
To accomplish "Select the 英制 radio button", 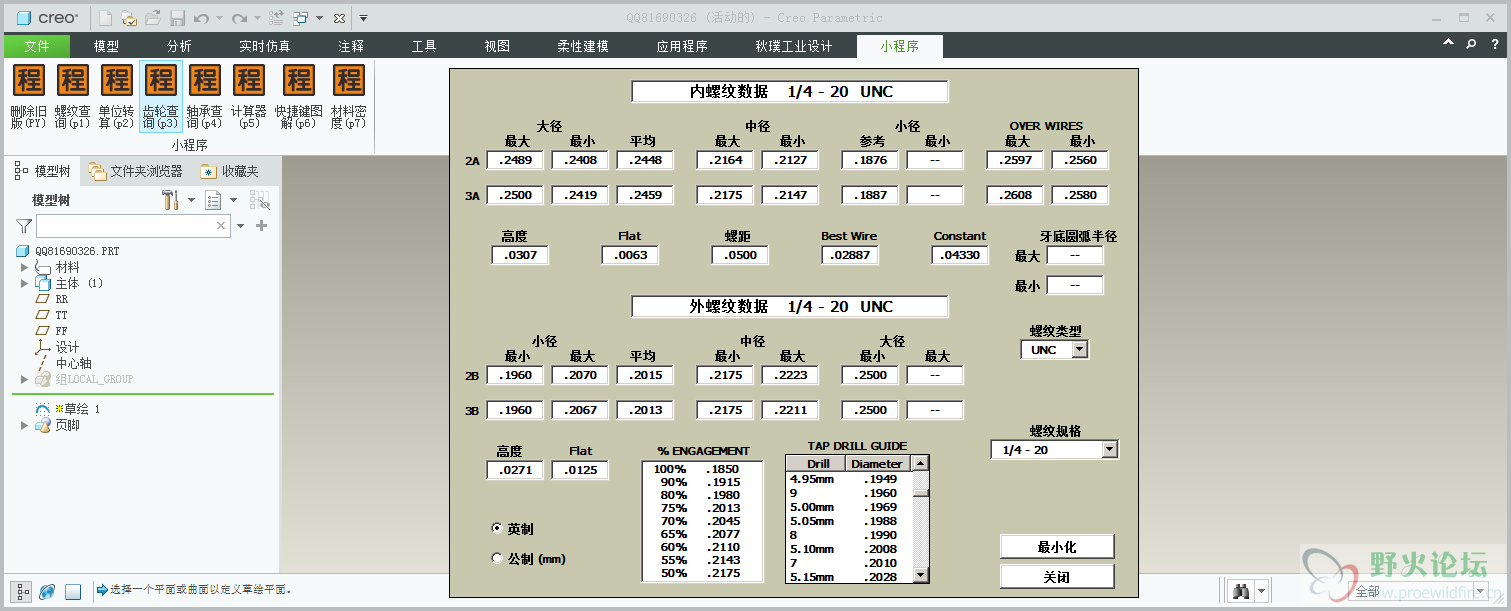I will (x=497, y=528).
